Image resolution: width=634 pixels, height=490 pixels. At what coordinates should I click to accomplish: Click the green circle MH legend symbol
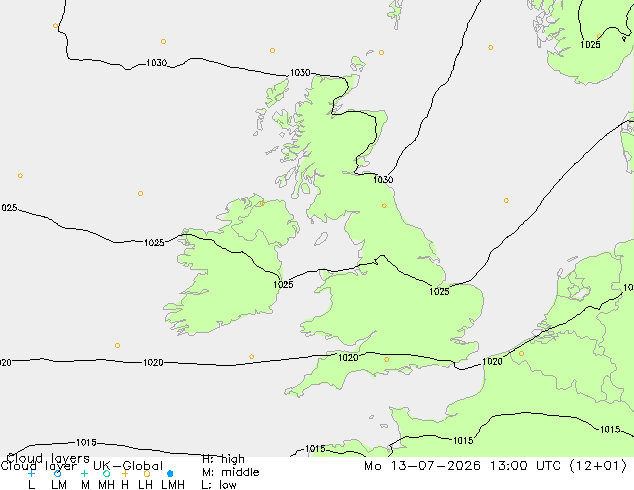point(106,473)
